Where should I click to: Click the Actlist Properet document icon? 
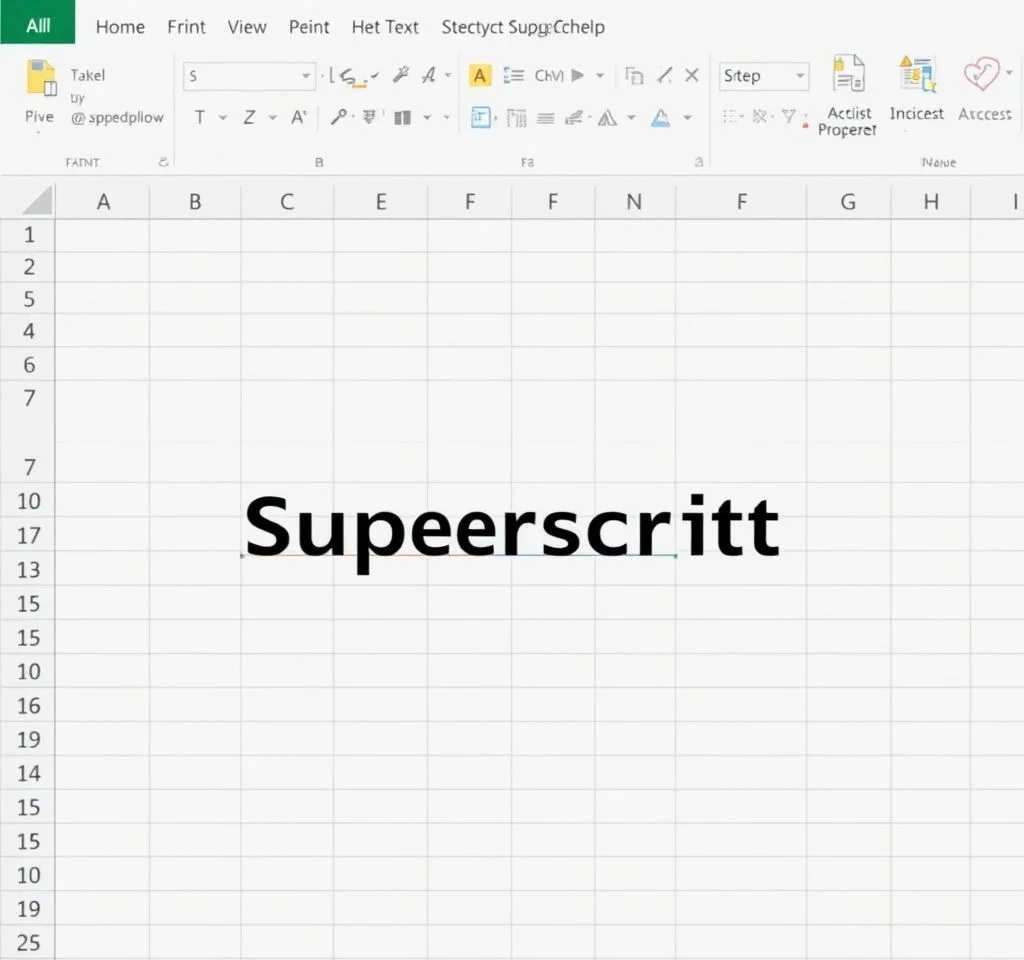848,77
